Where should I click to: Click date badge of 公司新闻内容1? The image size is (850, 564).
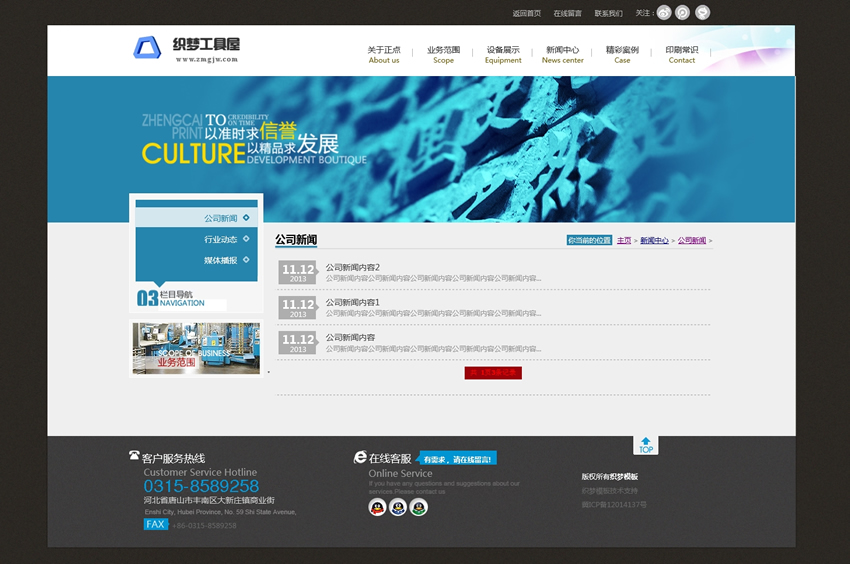pos(298,307)
